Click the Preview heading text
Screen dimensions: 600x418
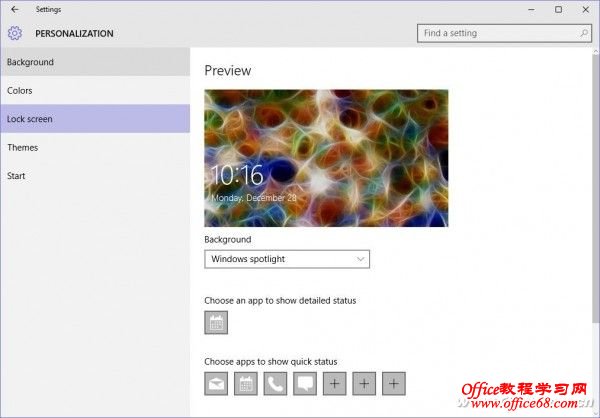click(x=228, y=70)
